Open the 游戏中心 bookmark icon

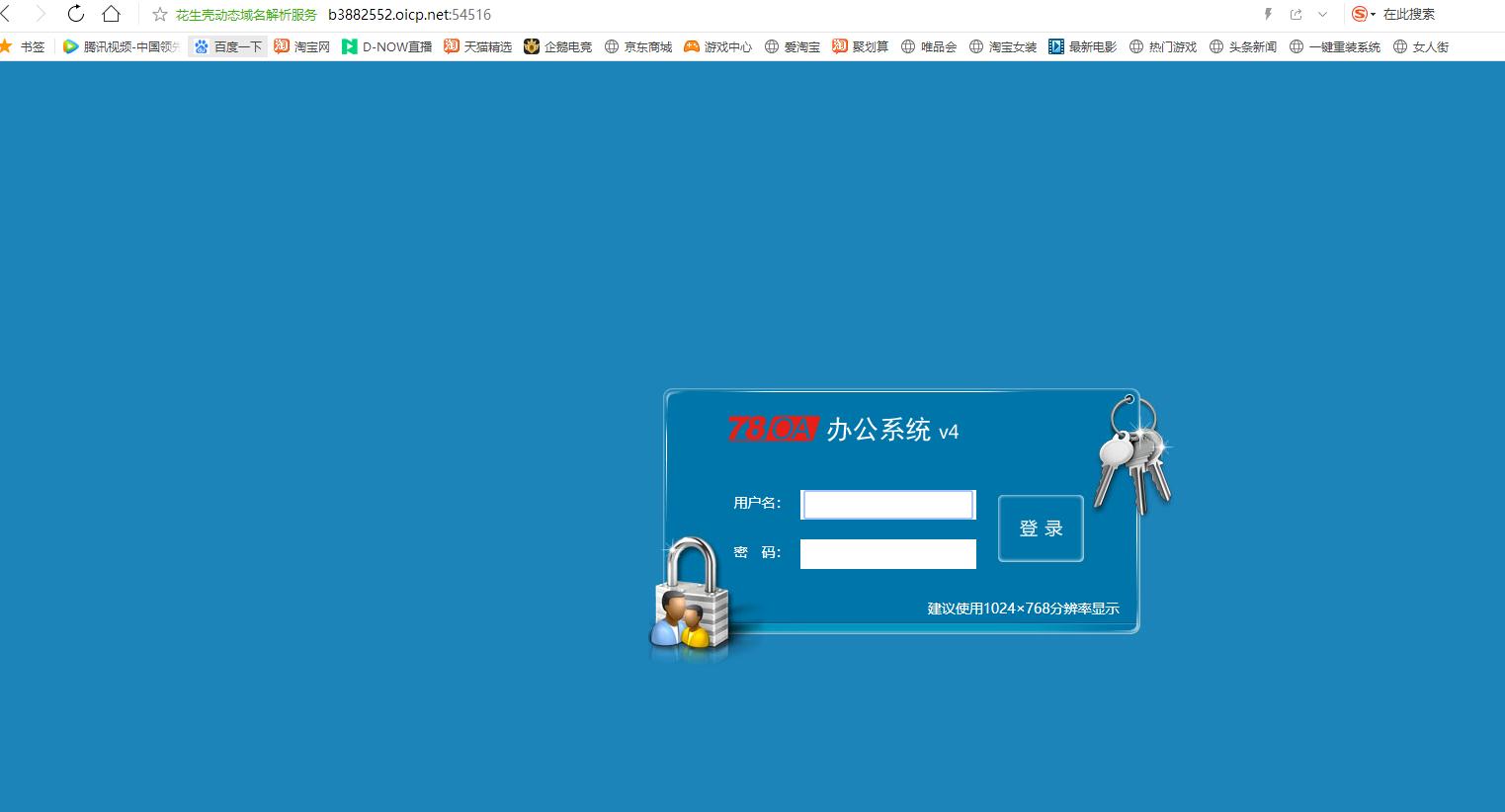click(x=693, y=45)
